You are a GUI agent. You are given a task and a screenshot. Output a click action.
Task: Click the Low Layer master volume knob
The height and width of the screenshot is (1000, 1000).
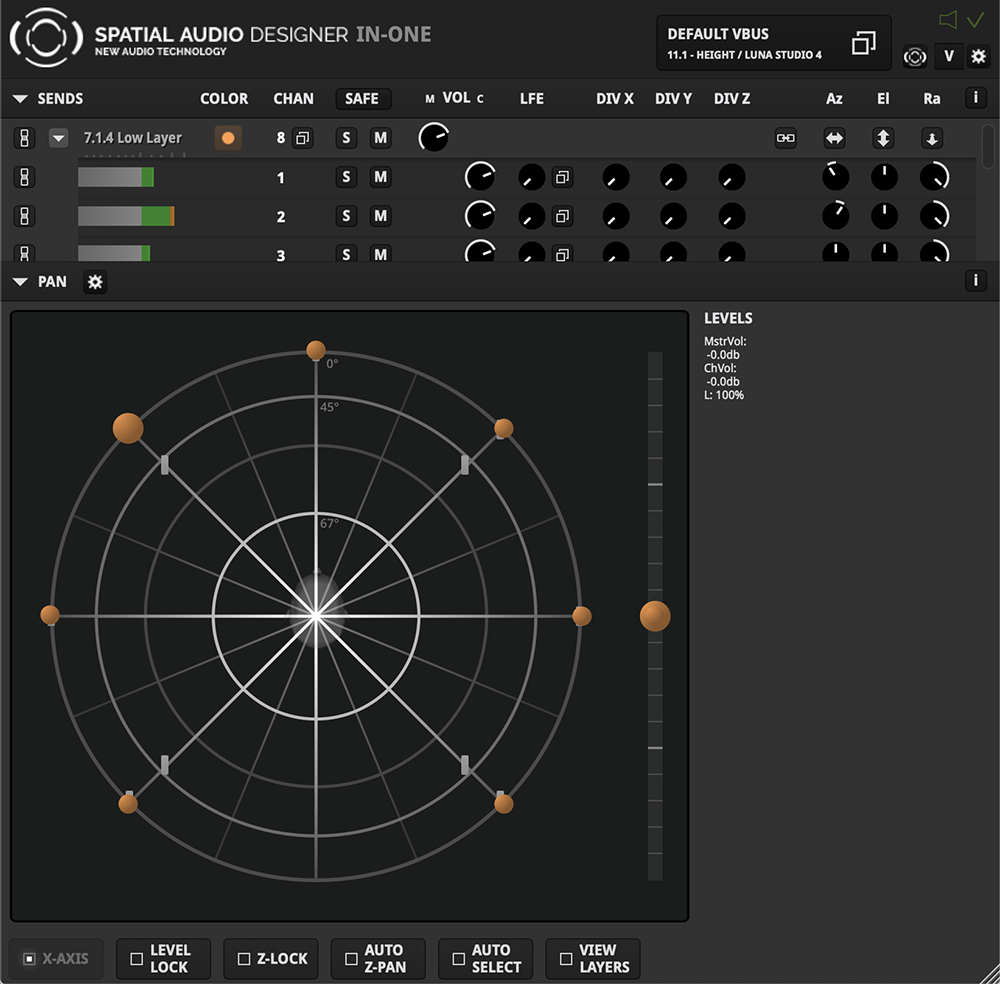pyautogui.click(x=433, y=137)
